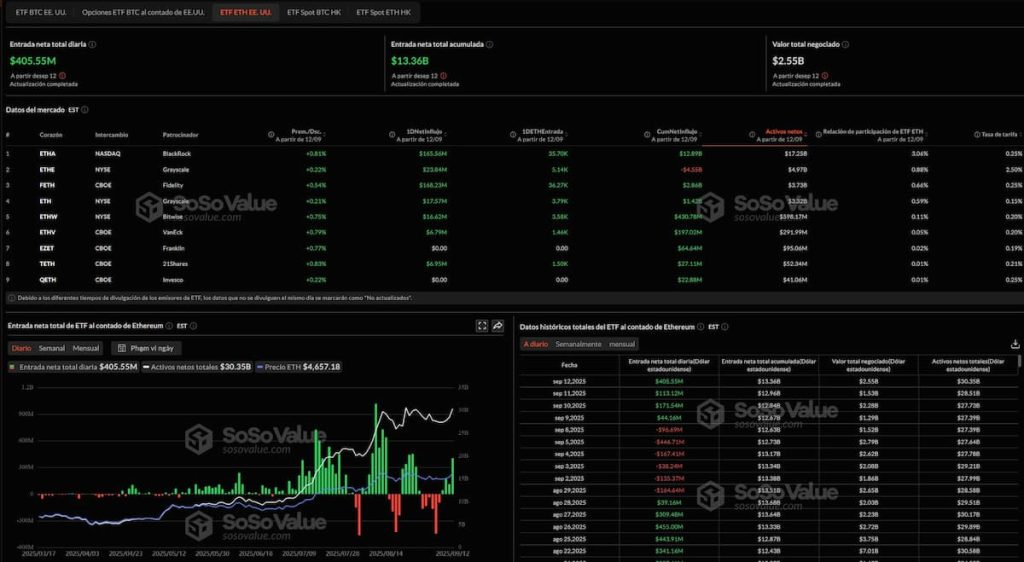This screenshot has width=1024, height=562.
Task: Select A diario in historical table
Action: 536,344
